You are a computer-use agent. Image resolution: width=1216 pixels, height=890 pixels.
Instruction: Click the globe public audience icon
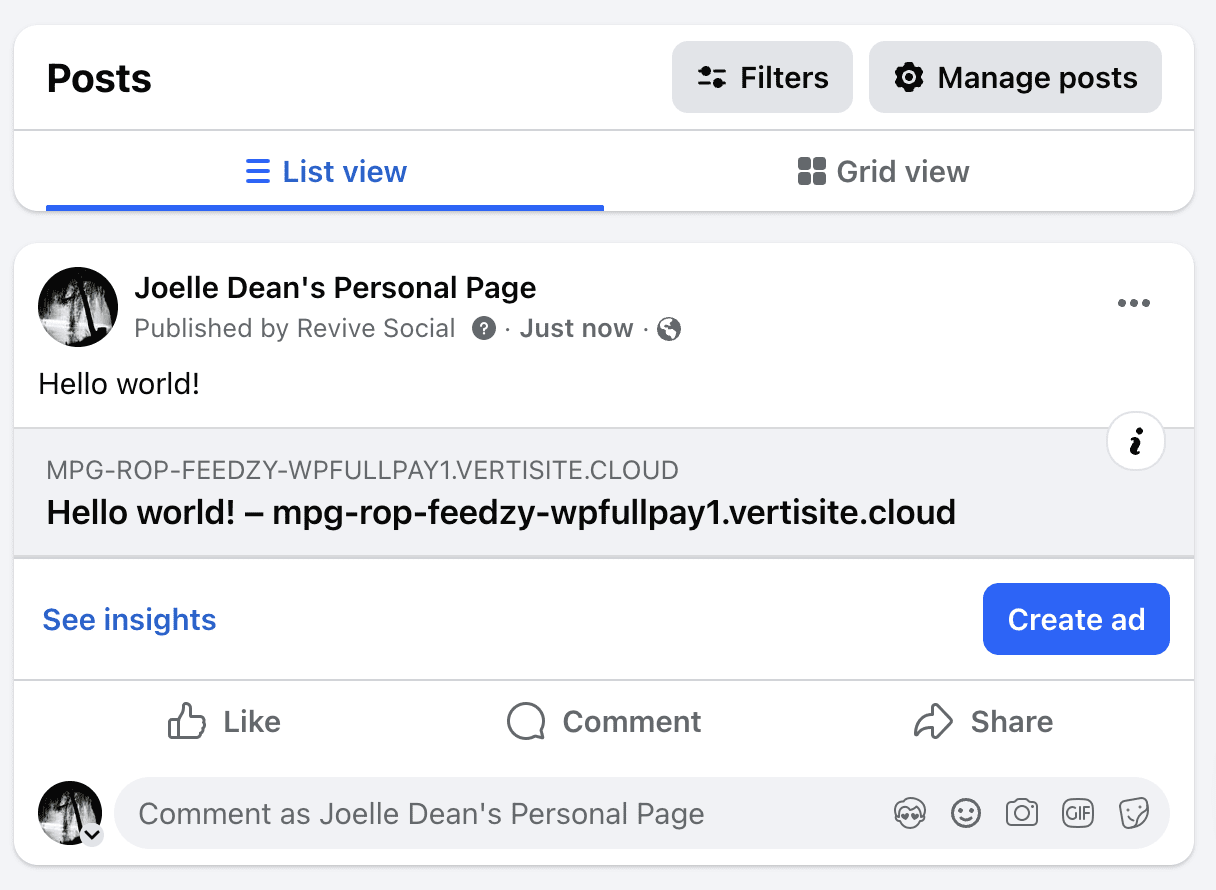pyautogui.click(x=669, y=329)
